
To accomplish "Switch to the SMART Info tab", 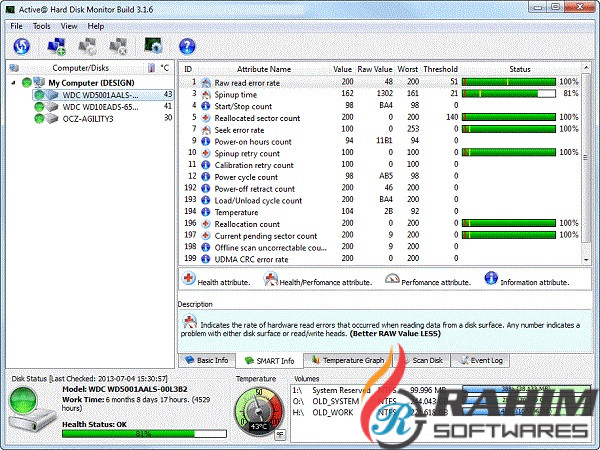I will pos(269,361).
